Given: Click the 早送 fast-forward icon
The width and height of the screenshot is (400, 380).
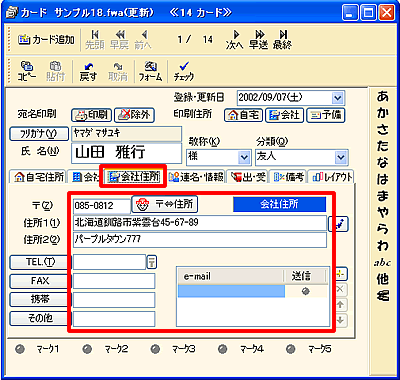Looking at the screenshot, I should click(x=259, y=40).
